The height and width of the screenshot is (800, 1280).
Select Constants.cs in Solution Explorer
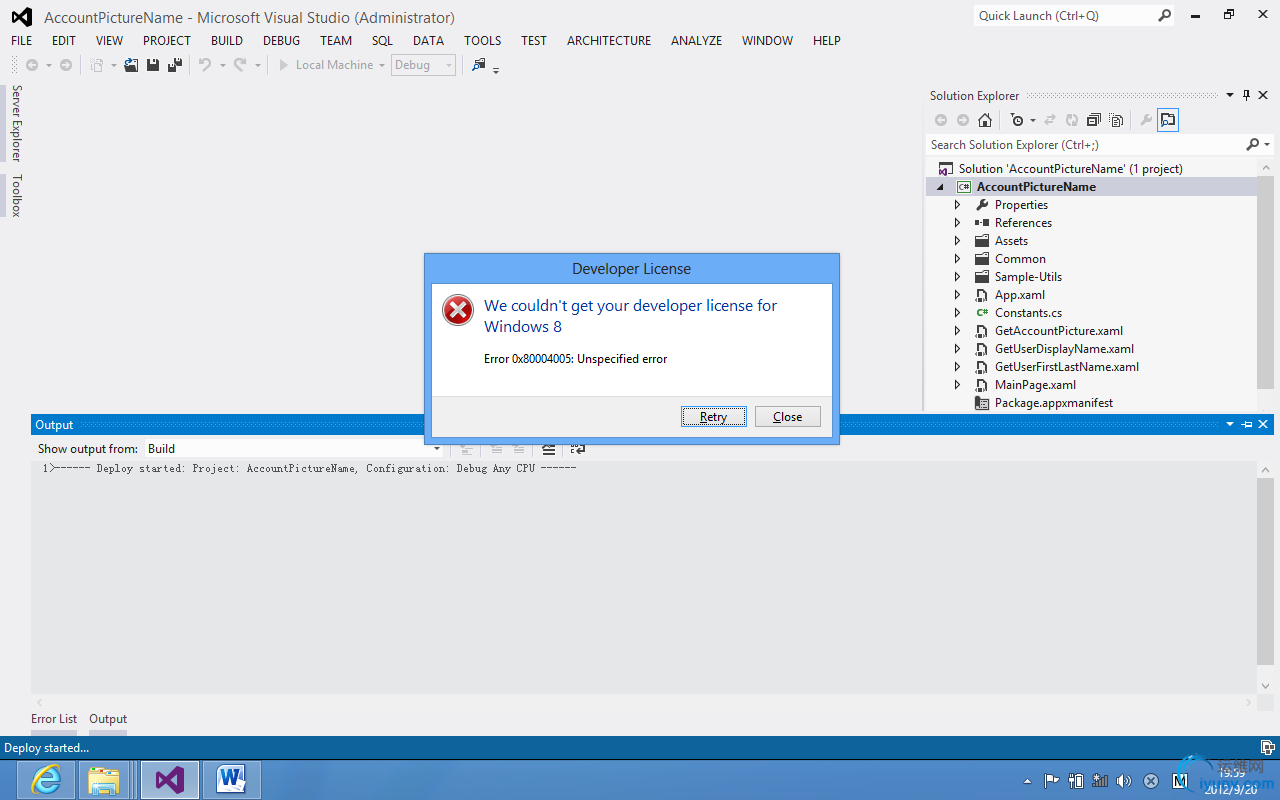1028,313
